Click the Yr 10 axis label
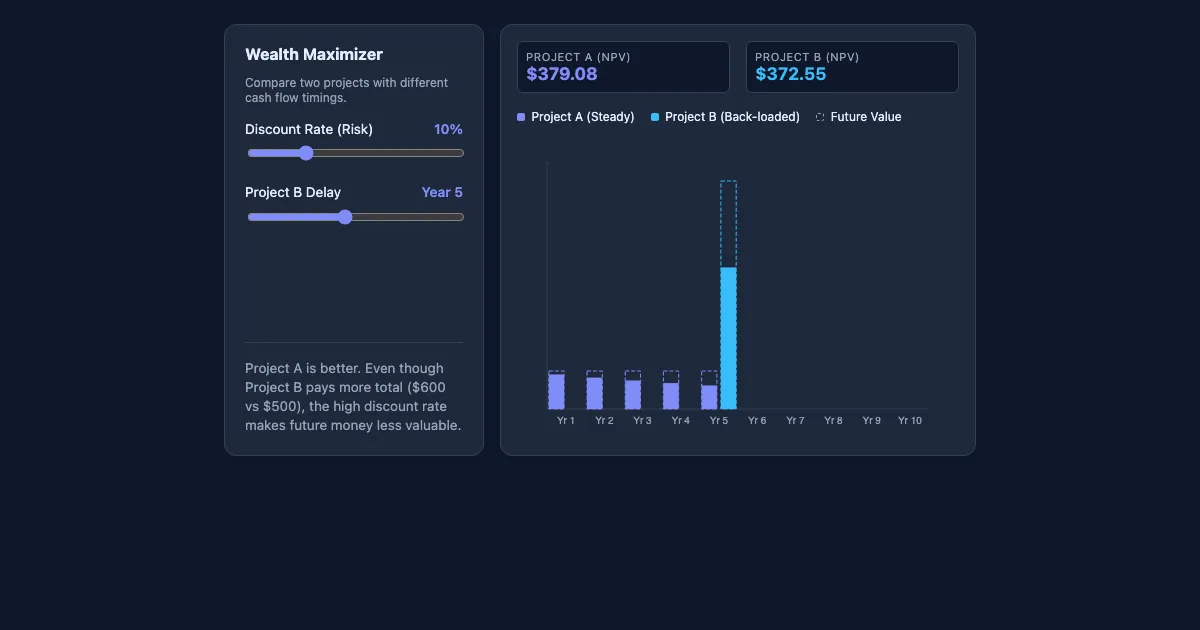This screenshot has width=1200, height=630. [x=910, y=421]
